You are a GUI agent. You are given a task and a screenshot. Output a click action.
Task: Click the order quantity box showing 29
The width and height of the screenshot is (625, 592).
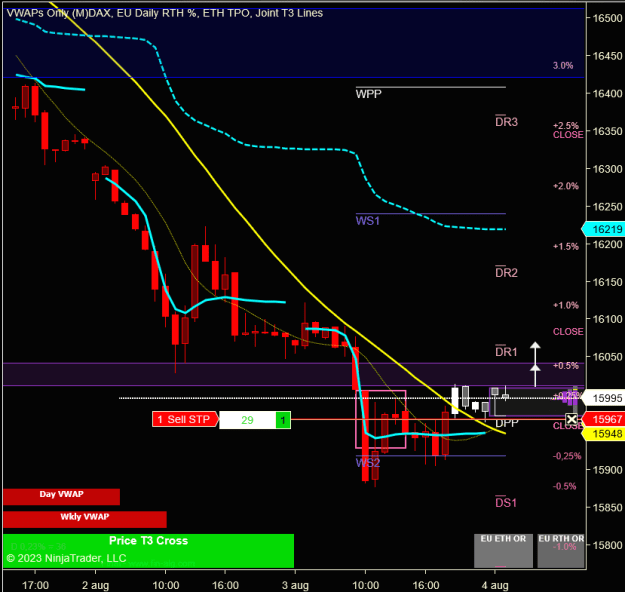[x=248, y=420]
